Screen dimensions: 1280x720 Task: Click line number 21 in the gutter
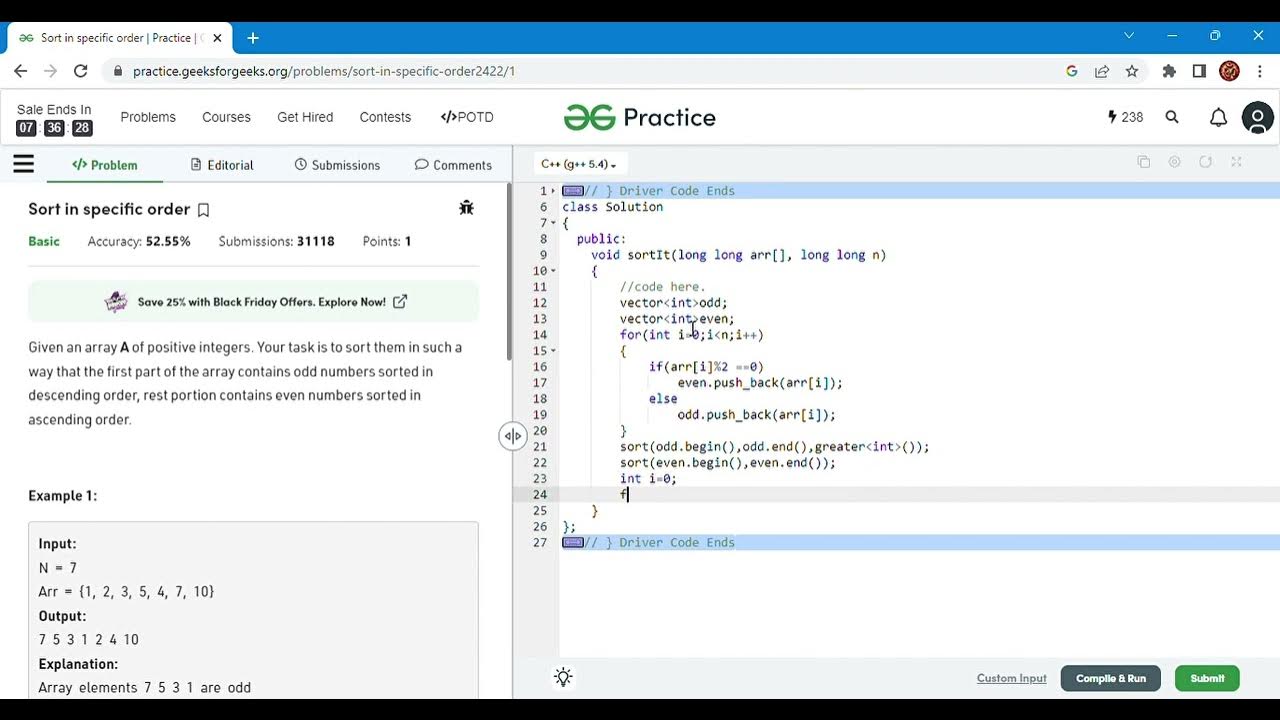click(540, 447)
